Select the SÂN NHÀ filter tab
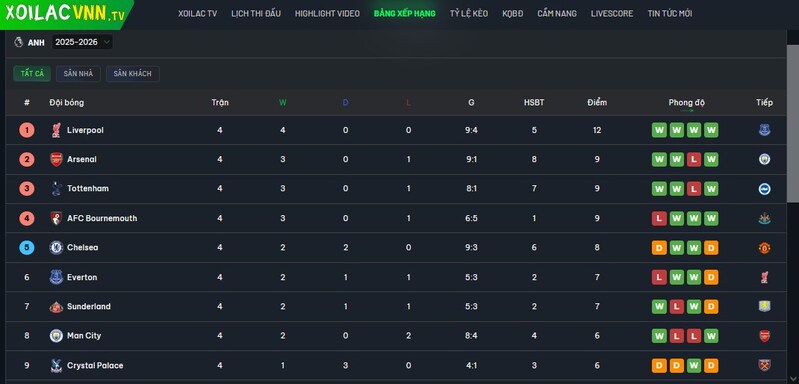Image resolution: width=799 pixels, height=384 pixels. [x=78, y=74]
